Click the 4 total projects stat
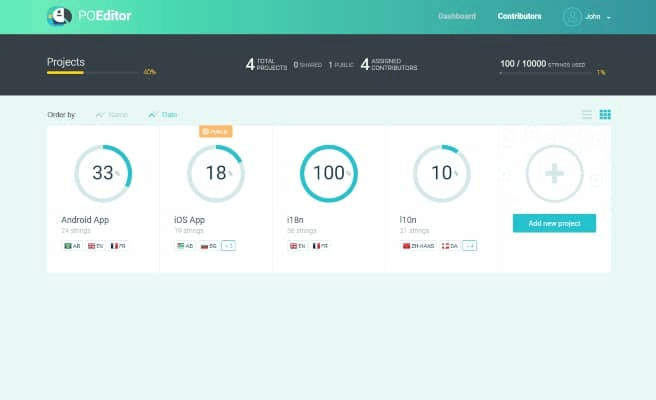Viewport: 656px width, 400px height. [266, 64]
